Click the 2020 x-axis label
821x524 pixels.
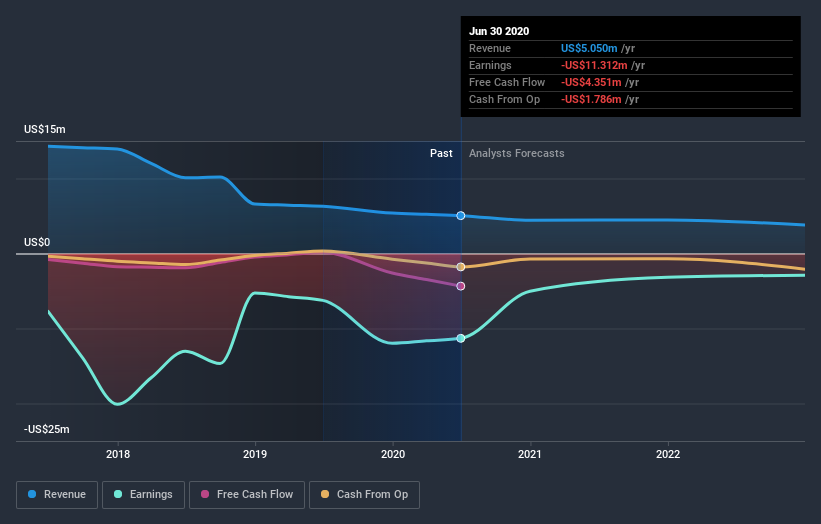pos(393,454)
